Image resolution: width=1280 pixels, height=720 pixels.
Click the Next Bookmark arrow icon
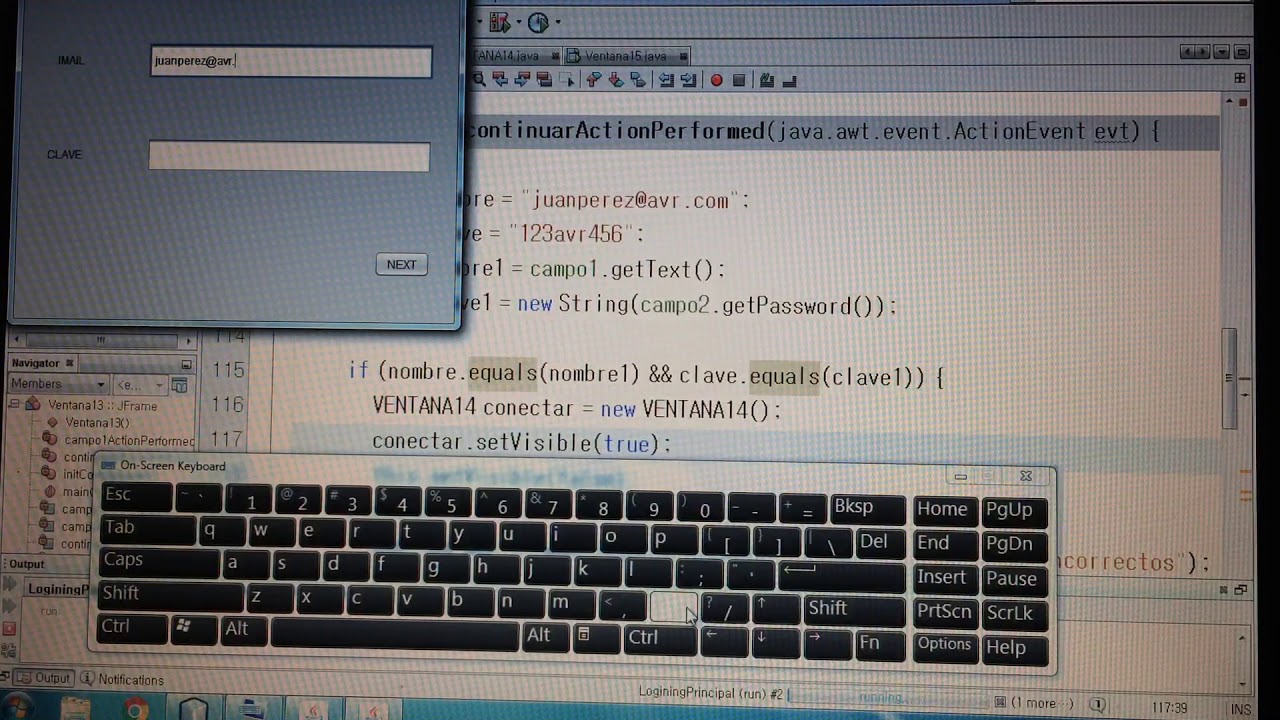(615, 79)
